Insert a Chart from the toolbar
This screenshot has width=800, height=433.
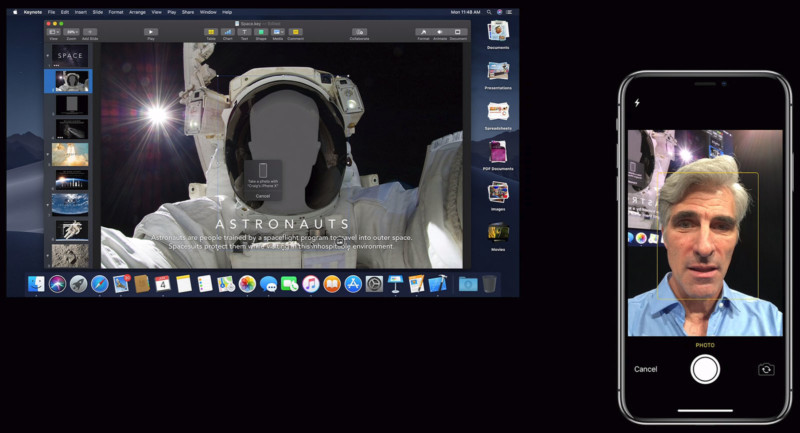[x=228, y=32]
